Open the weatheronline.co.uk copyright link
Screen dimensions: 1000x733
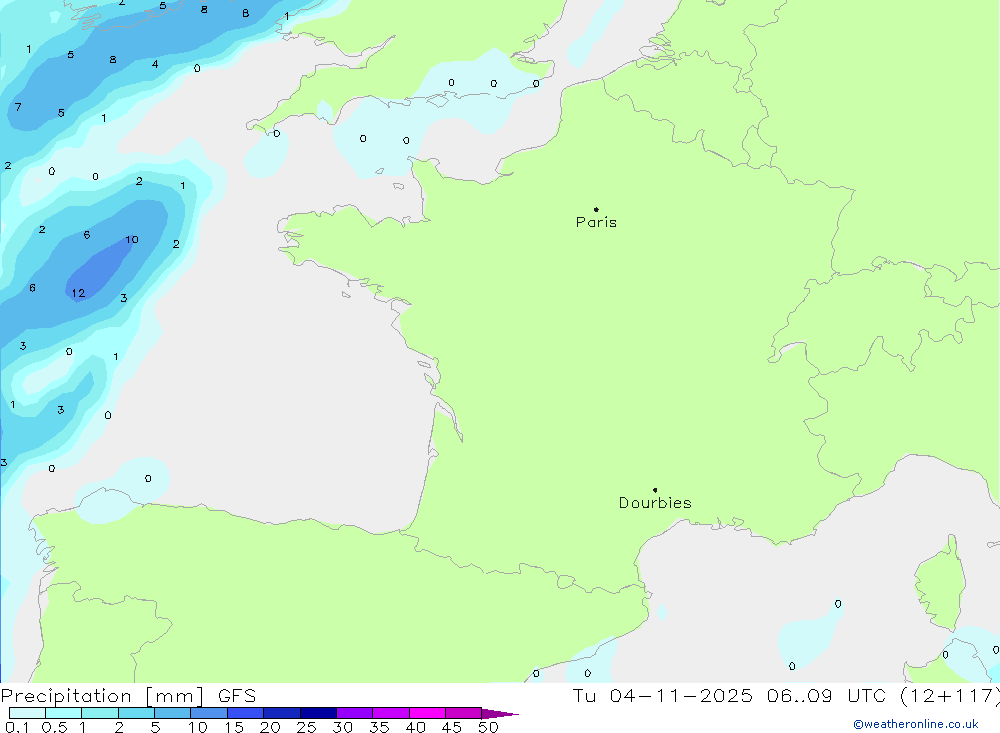click(x=916, y=724)
